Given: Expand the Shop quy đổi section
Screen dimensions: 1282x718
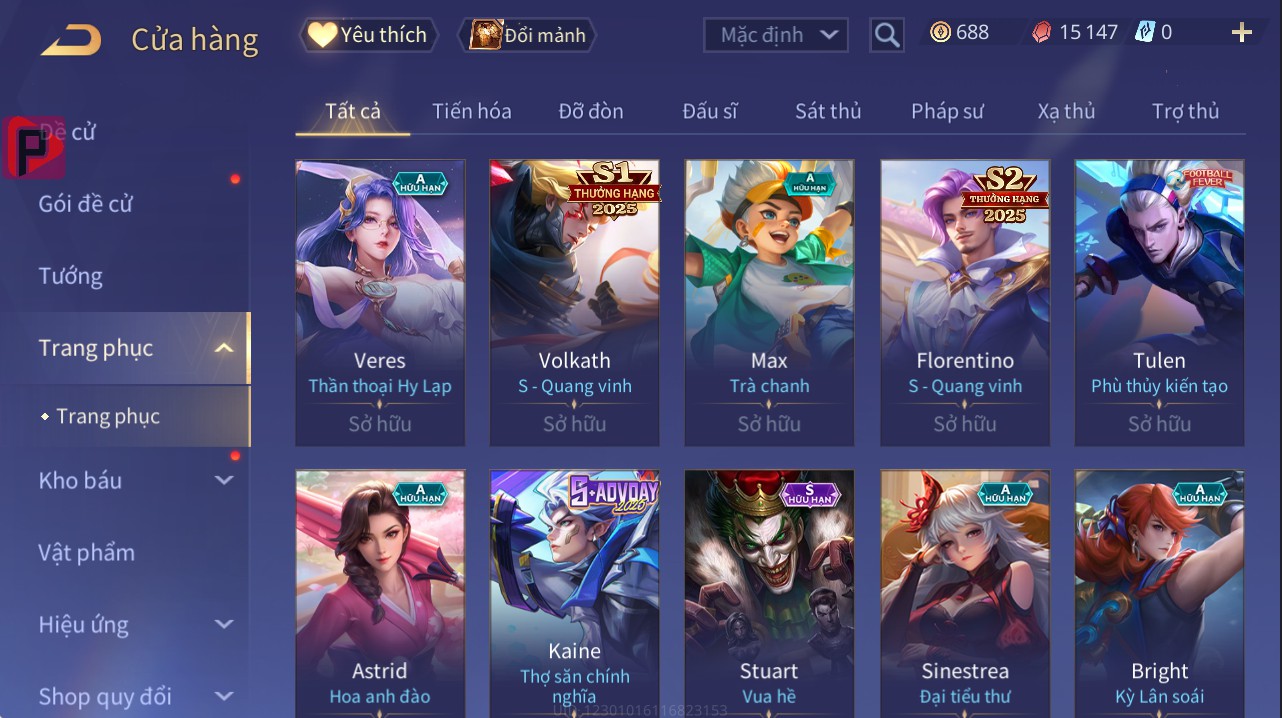Looking at the screenshot, I should click(x=224, y=696).
